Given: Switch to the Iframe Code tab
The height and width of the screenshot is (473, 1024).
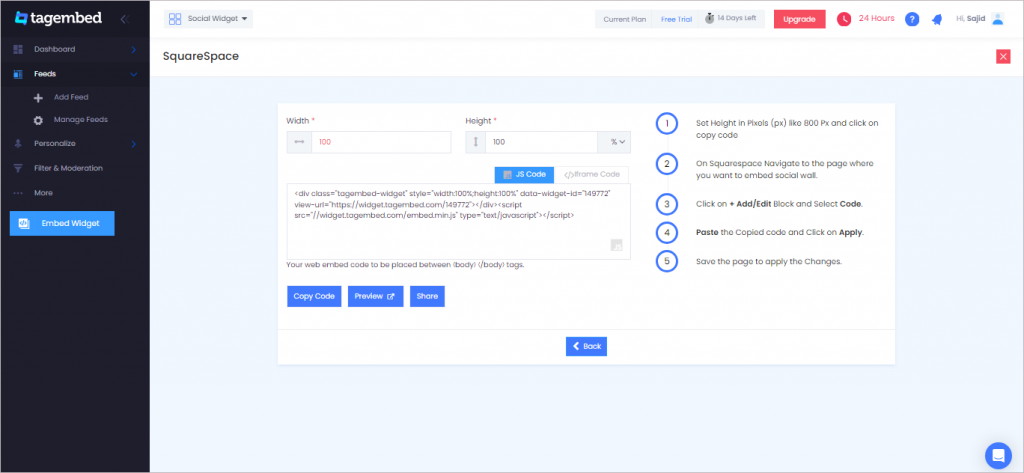Looking at the screenshot, I should tap(591, 174).
